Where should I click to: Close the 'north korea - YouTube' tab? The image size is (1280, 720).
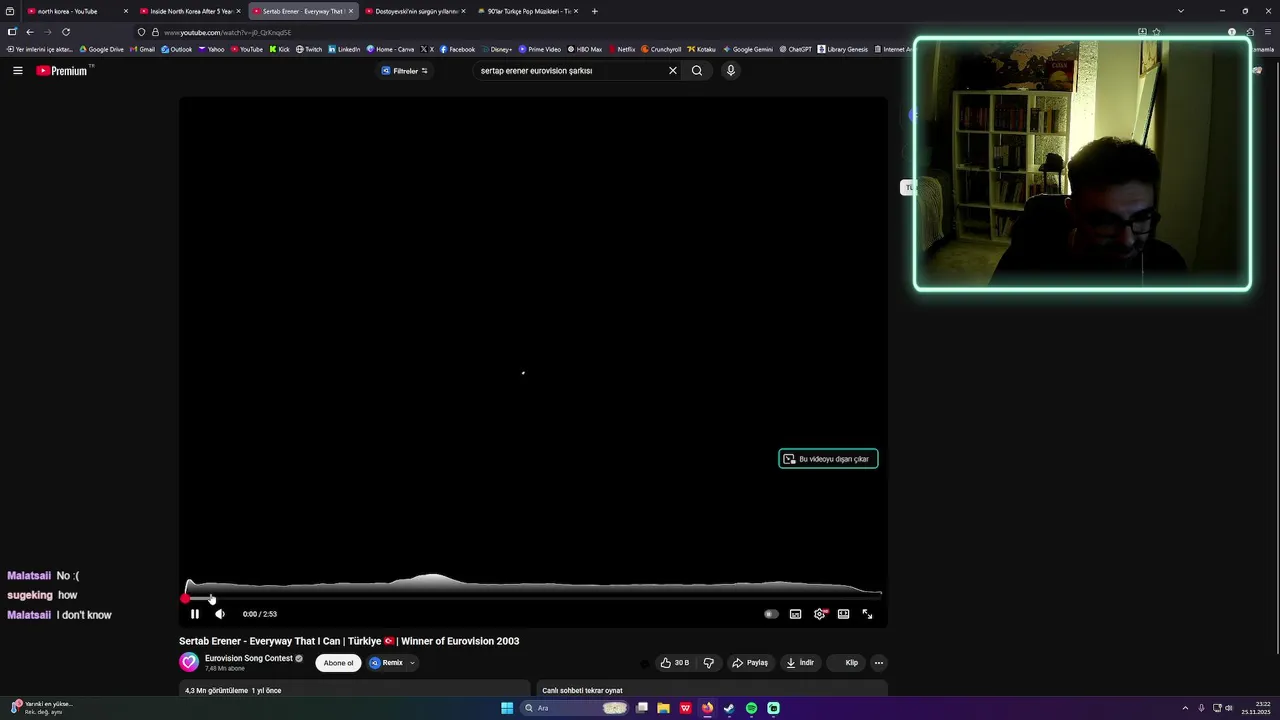[126, 11]
